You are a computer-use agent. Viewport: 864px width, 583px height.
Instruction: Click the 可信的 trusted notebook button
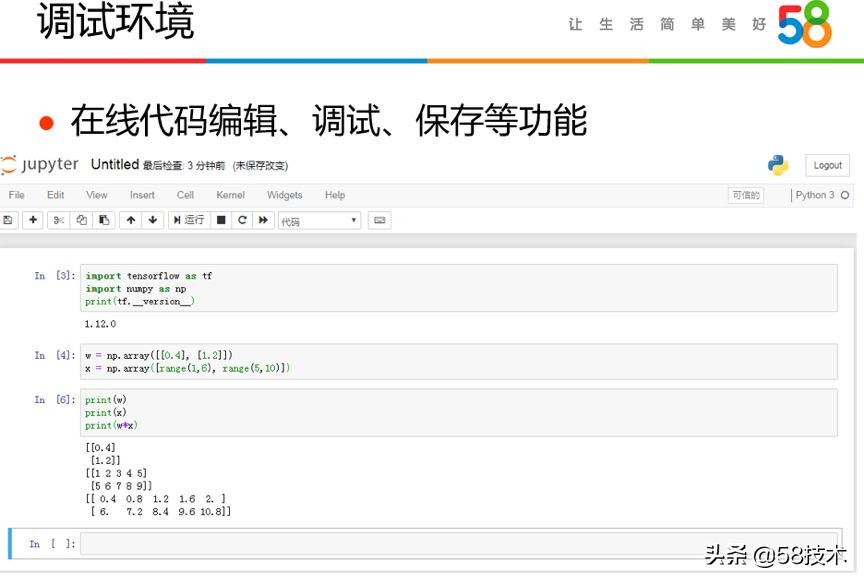point(746,195)
